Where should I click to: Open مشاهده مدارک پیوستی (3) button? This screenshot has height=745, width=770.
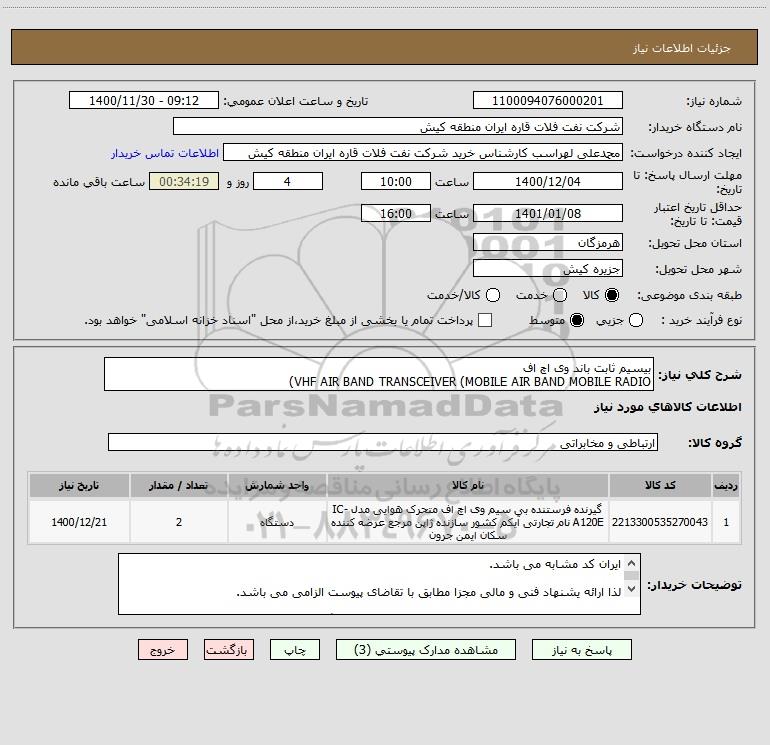[426, 650]
